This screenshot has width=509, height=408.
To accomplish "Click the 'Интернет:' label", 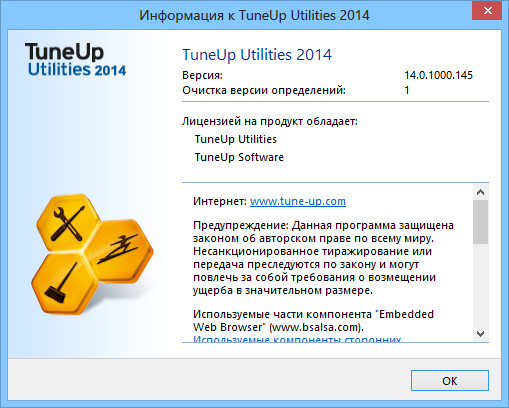I will (x=220, y=201).
